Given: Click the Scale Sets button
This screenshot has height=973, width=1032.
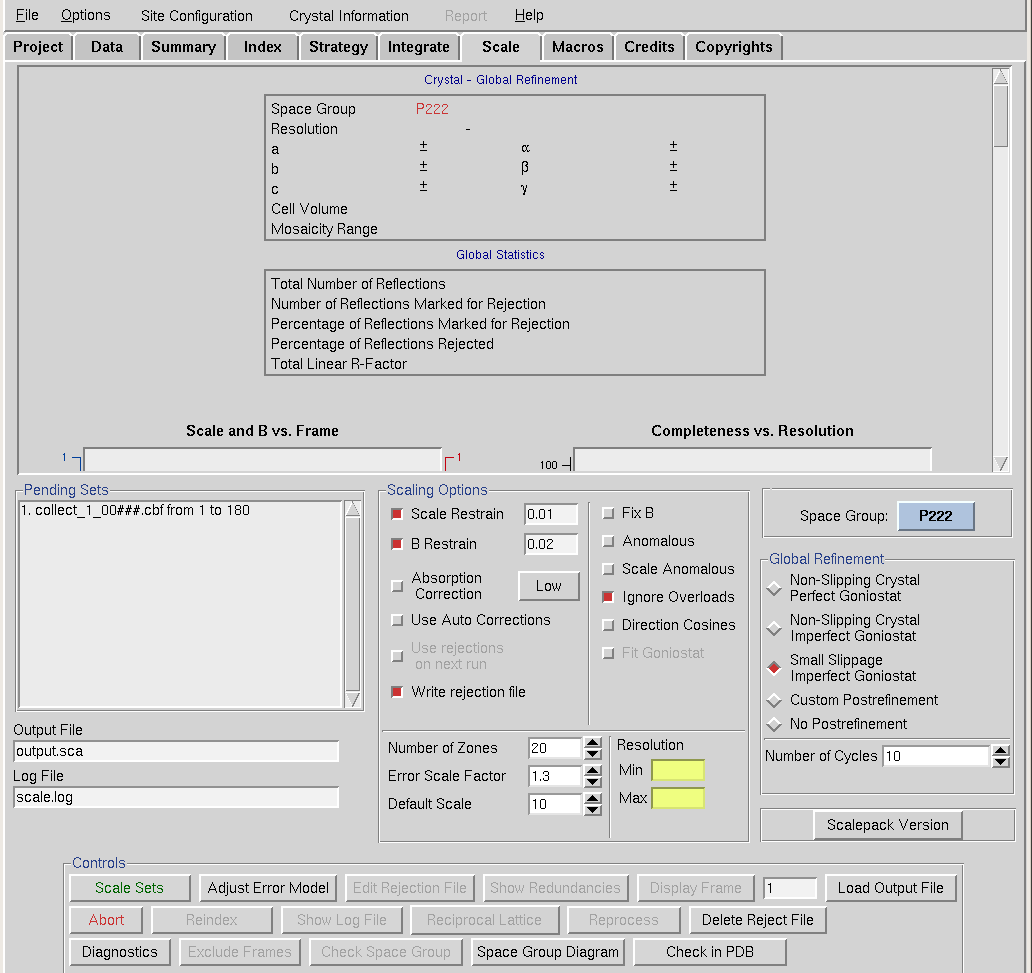Looking at the screenshot, I should pyautogui.click(x=129, y=888).
